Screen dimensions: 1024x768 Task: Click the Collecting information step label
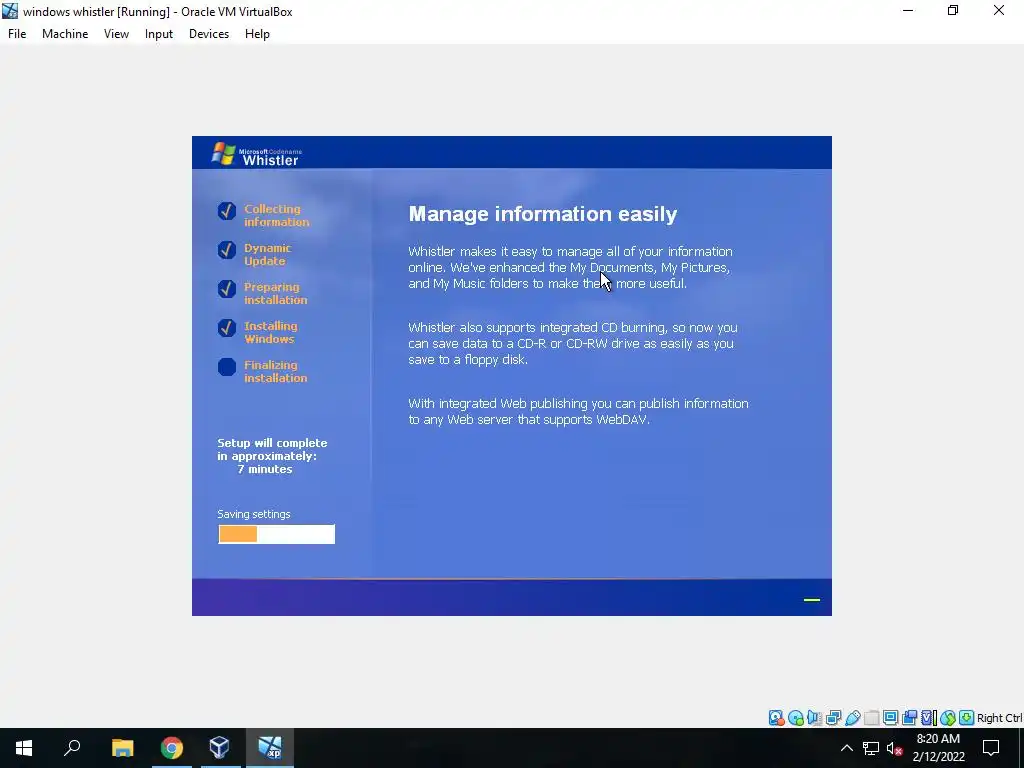click(277, 216)
